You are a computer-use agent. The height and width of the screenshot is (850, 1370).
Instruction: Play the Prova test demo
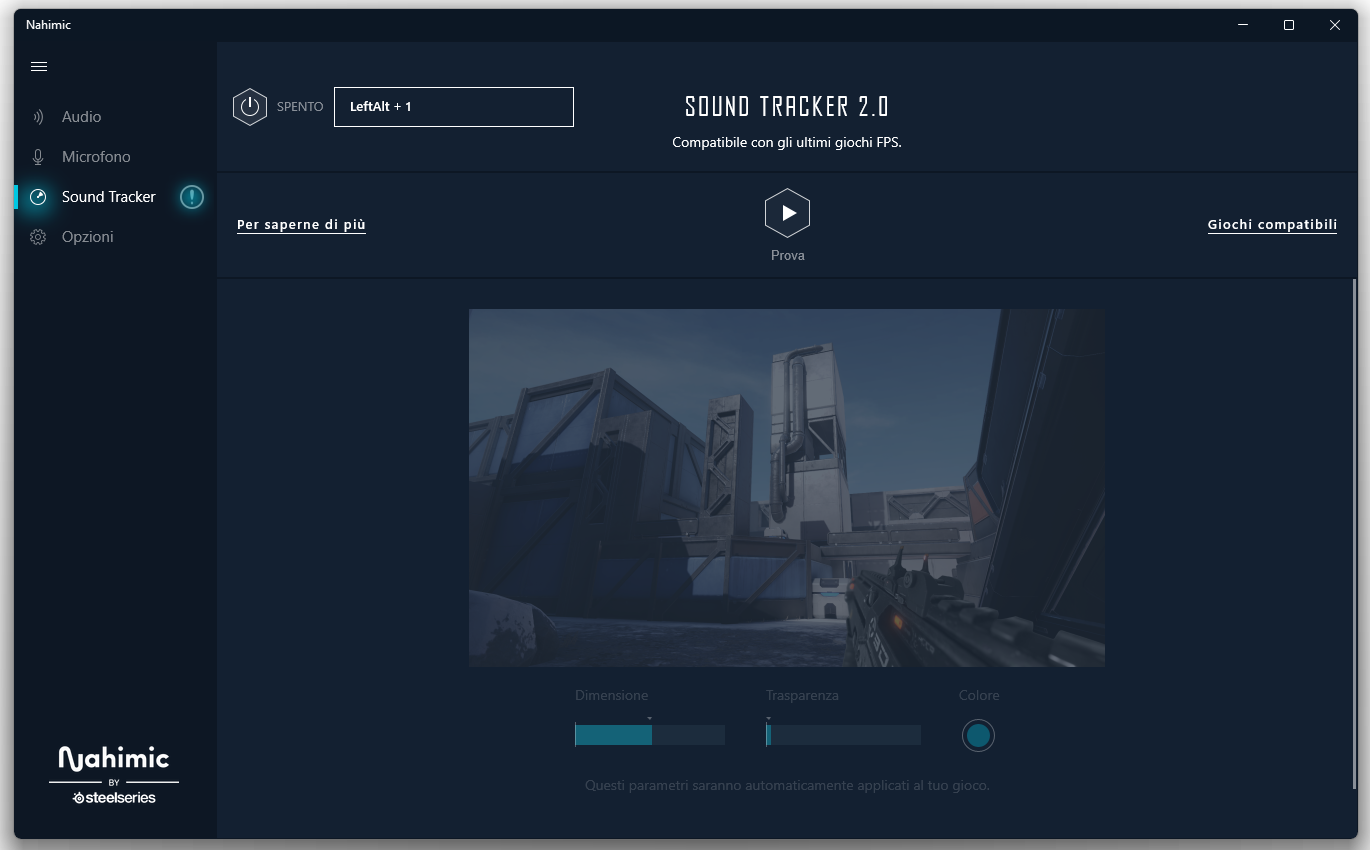pos(787,213)
